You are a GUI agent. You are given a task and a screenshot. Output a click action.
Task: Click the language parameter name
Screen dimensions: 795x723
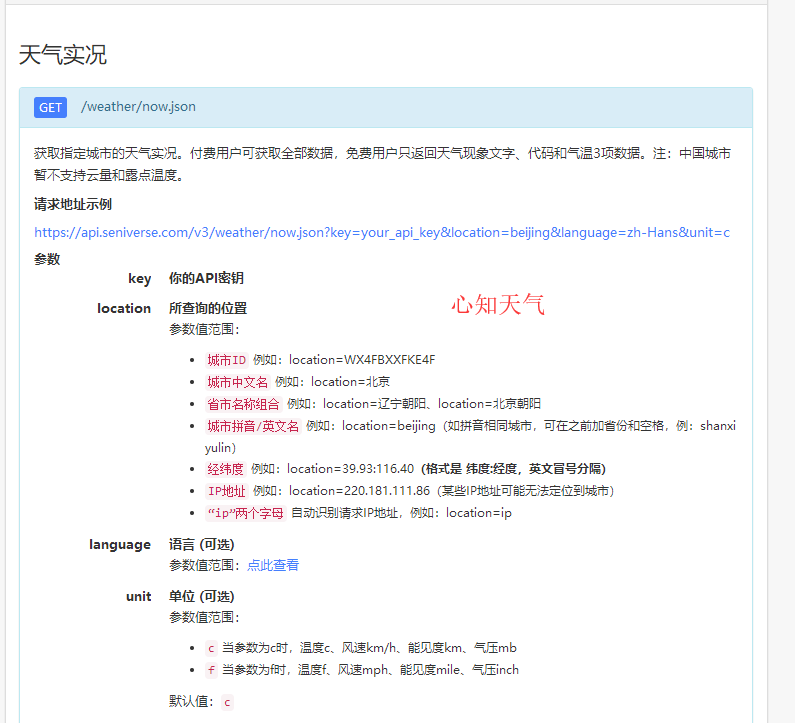point(120,545)
